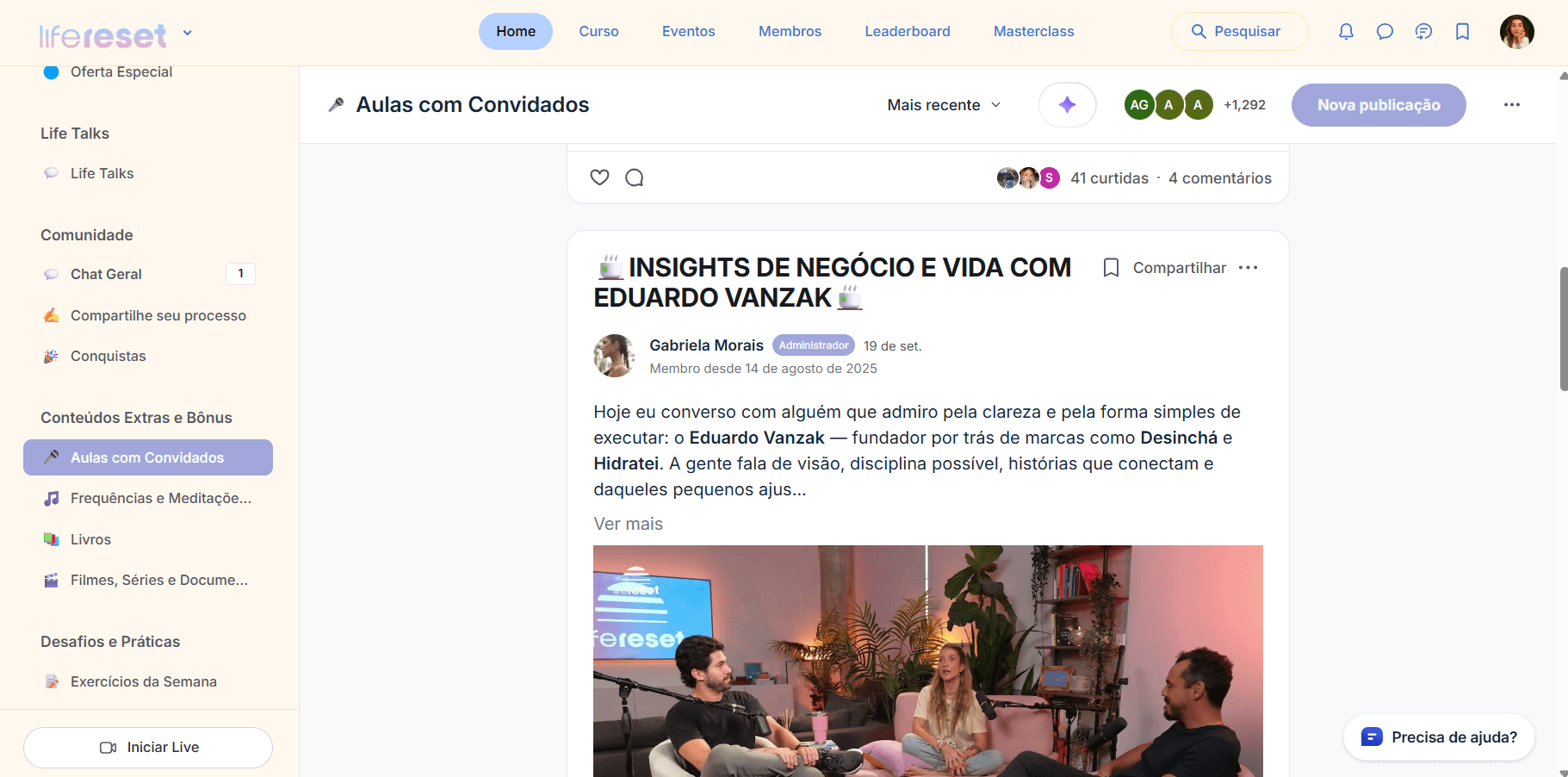Open the Curso tab
This screenshot has height=777, width=1568.
pos(598,32)
